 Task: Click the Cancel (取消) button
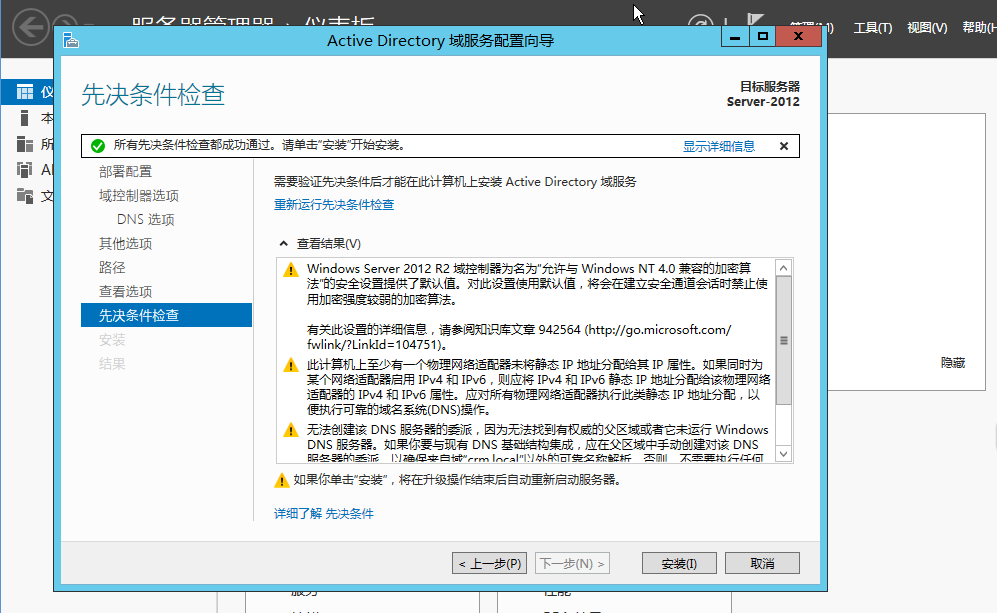tap(762, 563)
